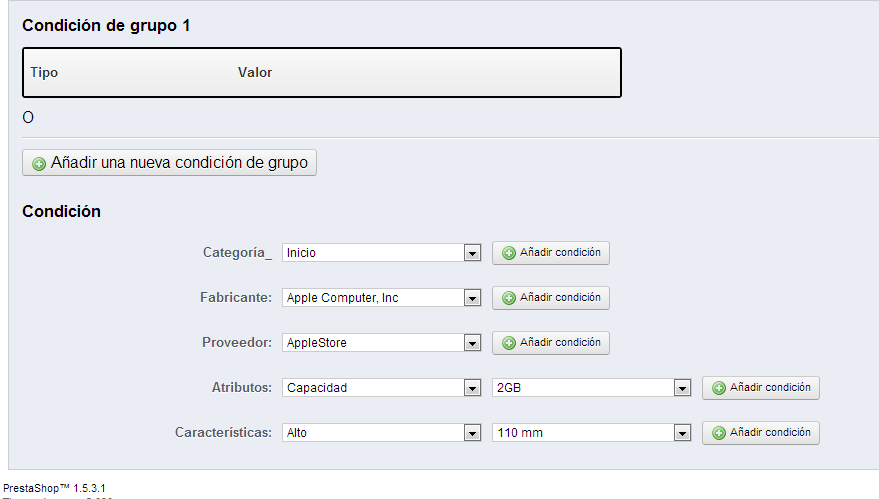This screenshot has height=499, width=879.
Task: Click the Tipo column header
Action: [44, 73]
